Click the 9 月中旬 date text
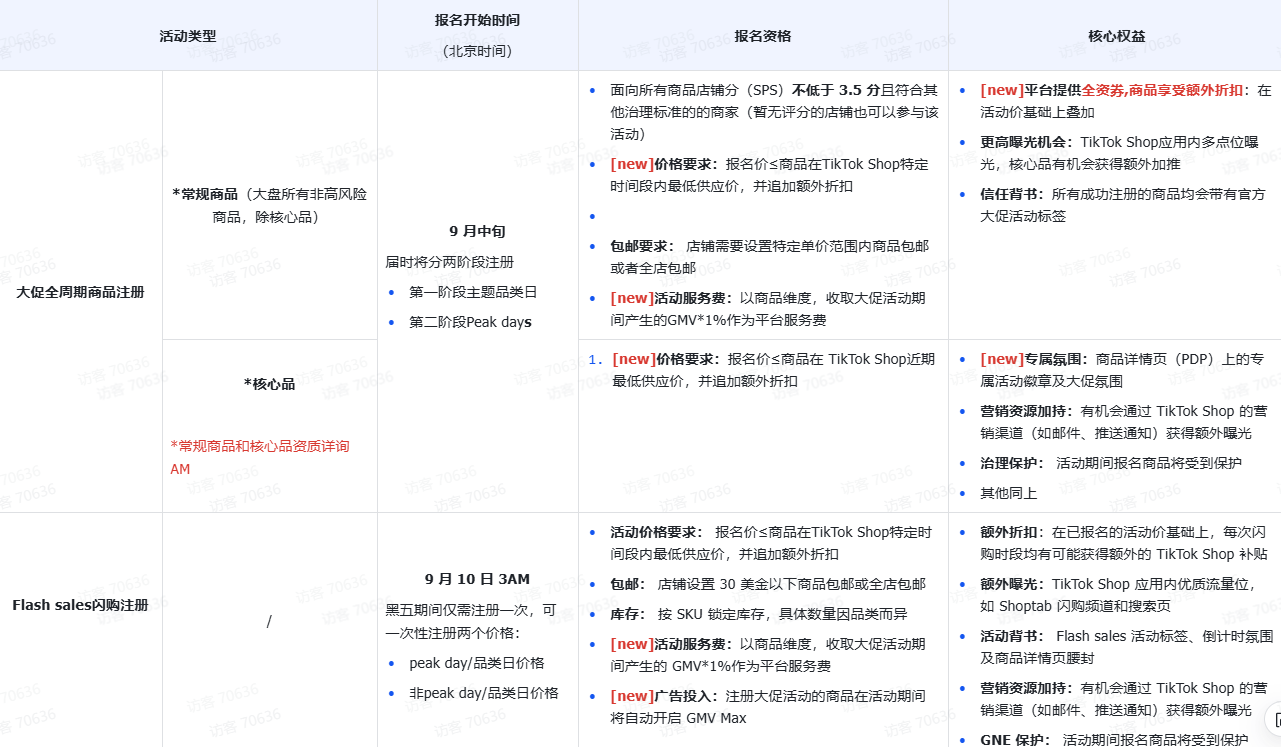The width and height of the screenshot is (1281, 747). coord(477,231)
